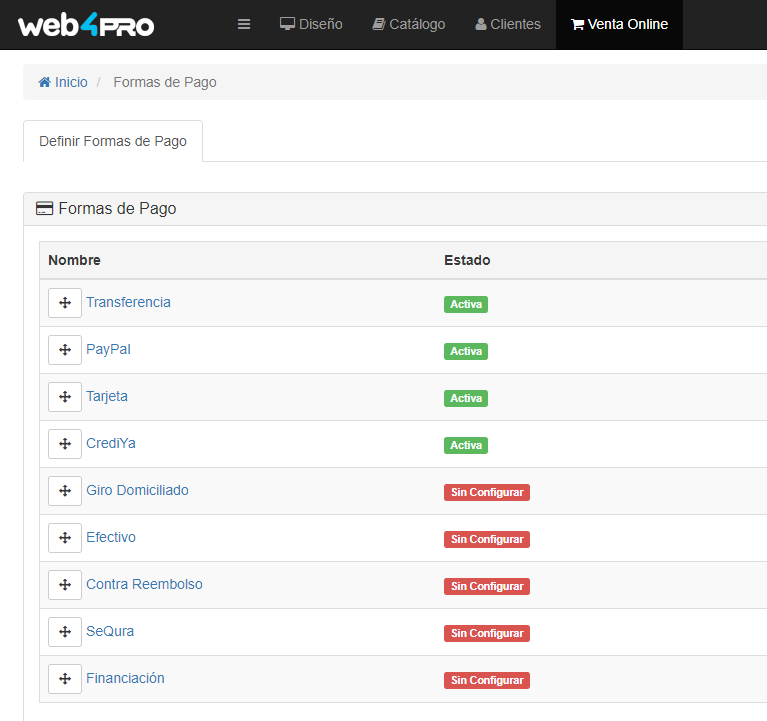The width and height of the screenshot is (767, 721).
Task: Go to Inicio in the breadcrumb
Action: [63, 82]
